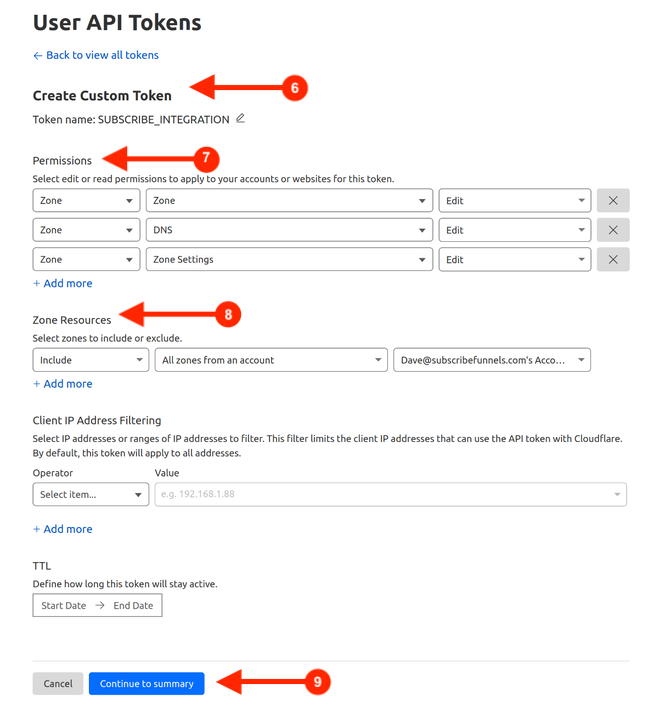Open the Operator Select item dropdown
The width and height of the screenshot is (670, 720).
[x=90, y=494]
